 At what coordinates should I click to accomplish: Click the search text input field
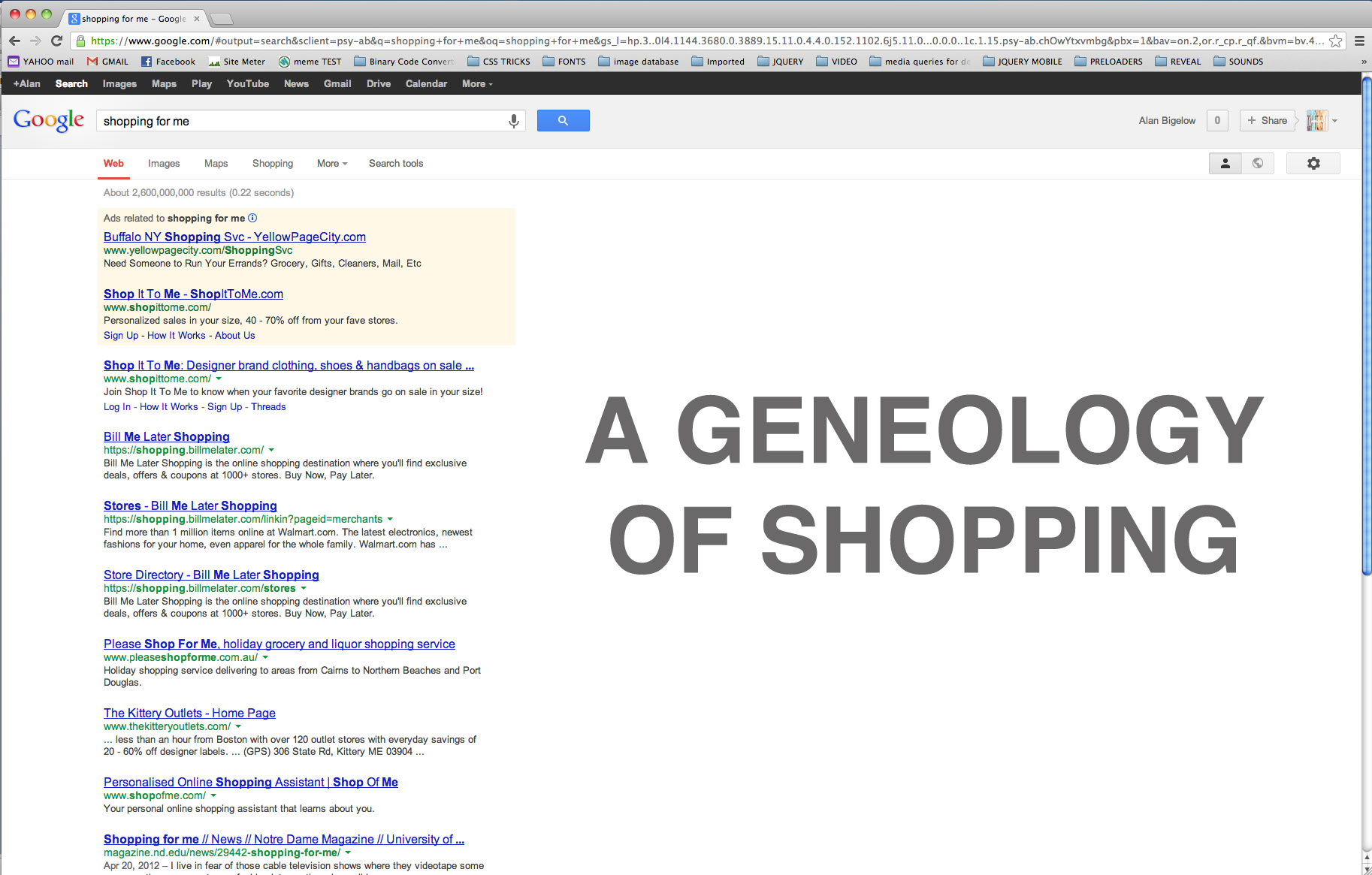click(301, 121)
